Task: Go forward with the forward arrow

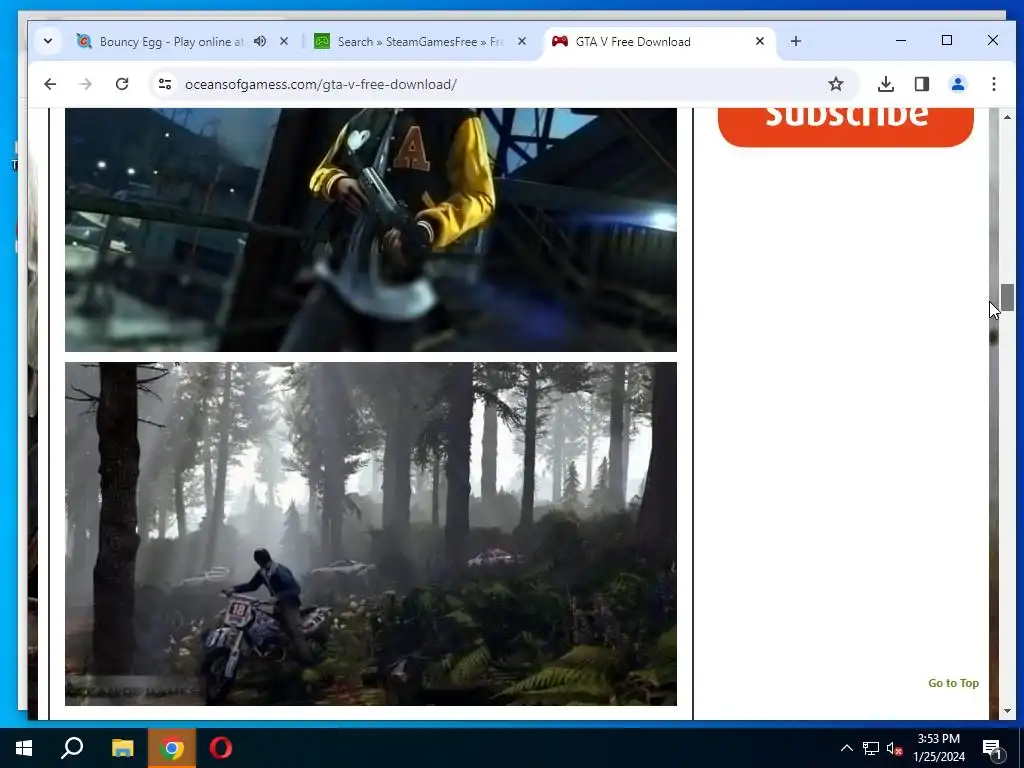Action: click(86, 84)
